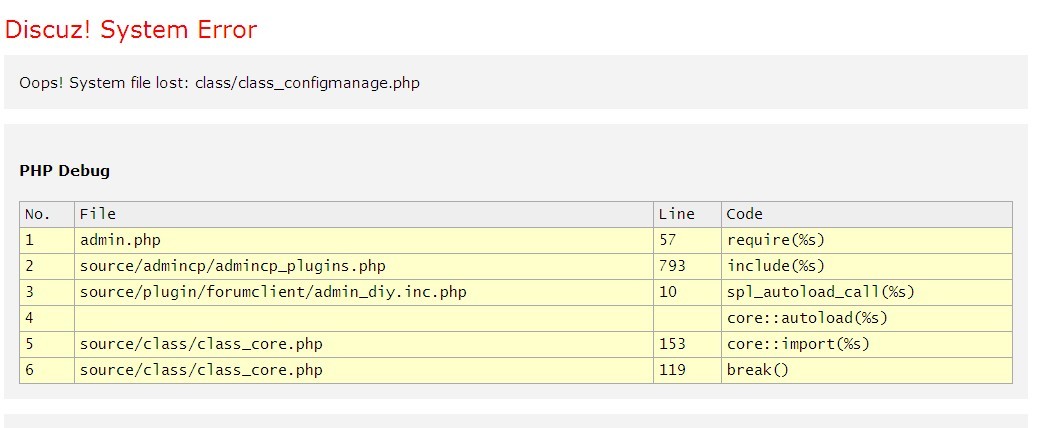Click line number 793 cell
The width and height of the screenshot is (1060, 428).
point(672,266)
